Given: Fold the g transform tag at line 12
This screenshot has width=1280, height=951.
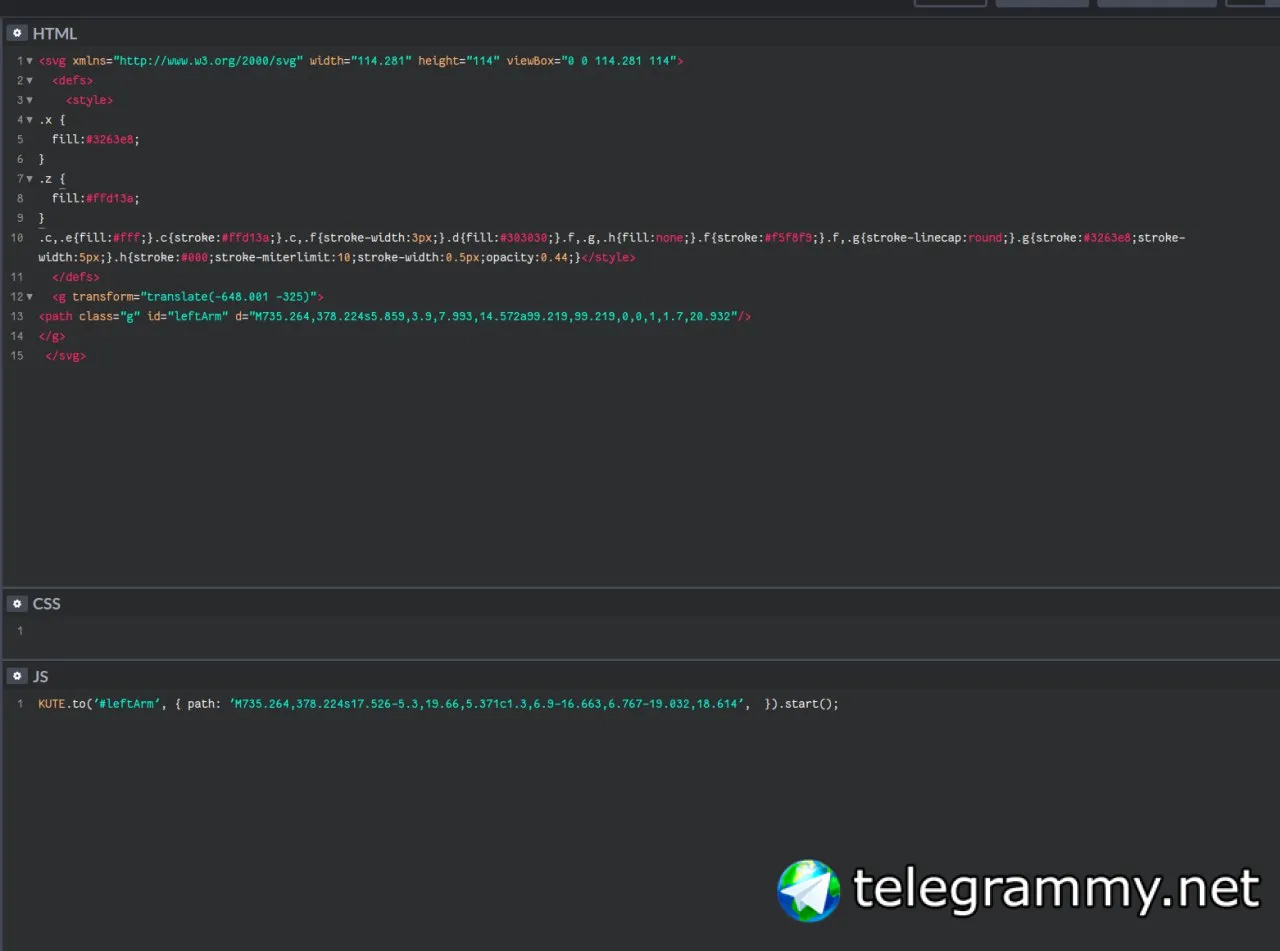Looking at the screenshot, I should (29, 297).
